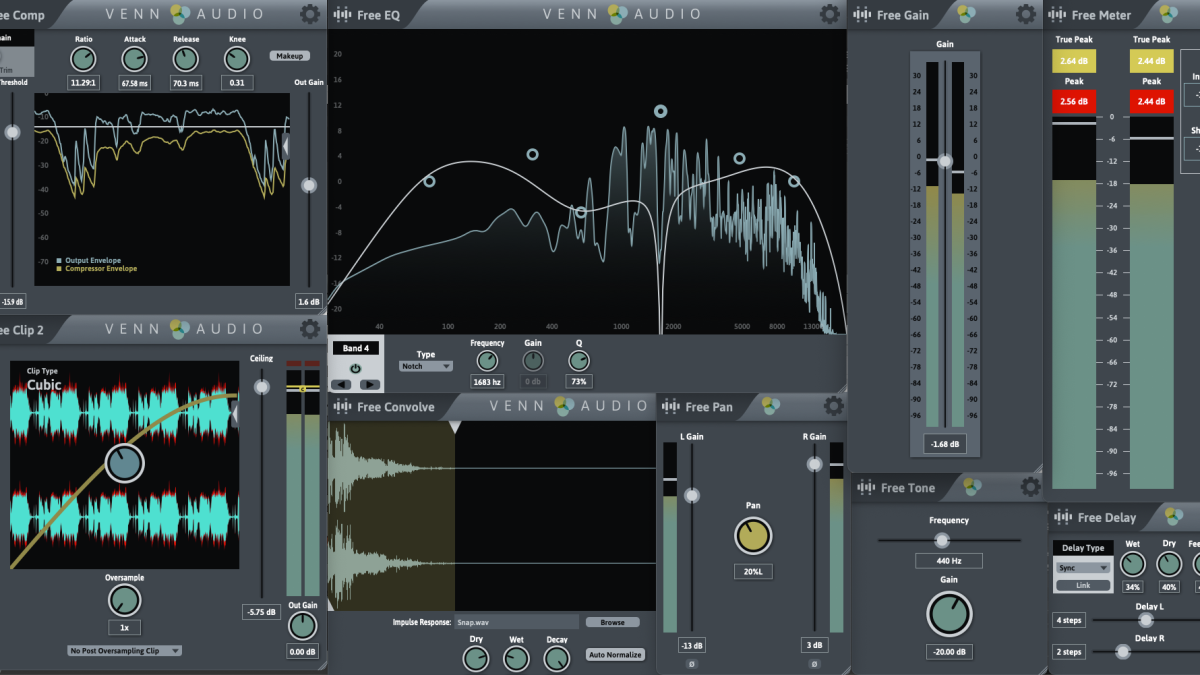Open Free Clip 2 settings gear
The height and width of the screenshot is (675, 1200).
point(310,328)
